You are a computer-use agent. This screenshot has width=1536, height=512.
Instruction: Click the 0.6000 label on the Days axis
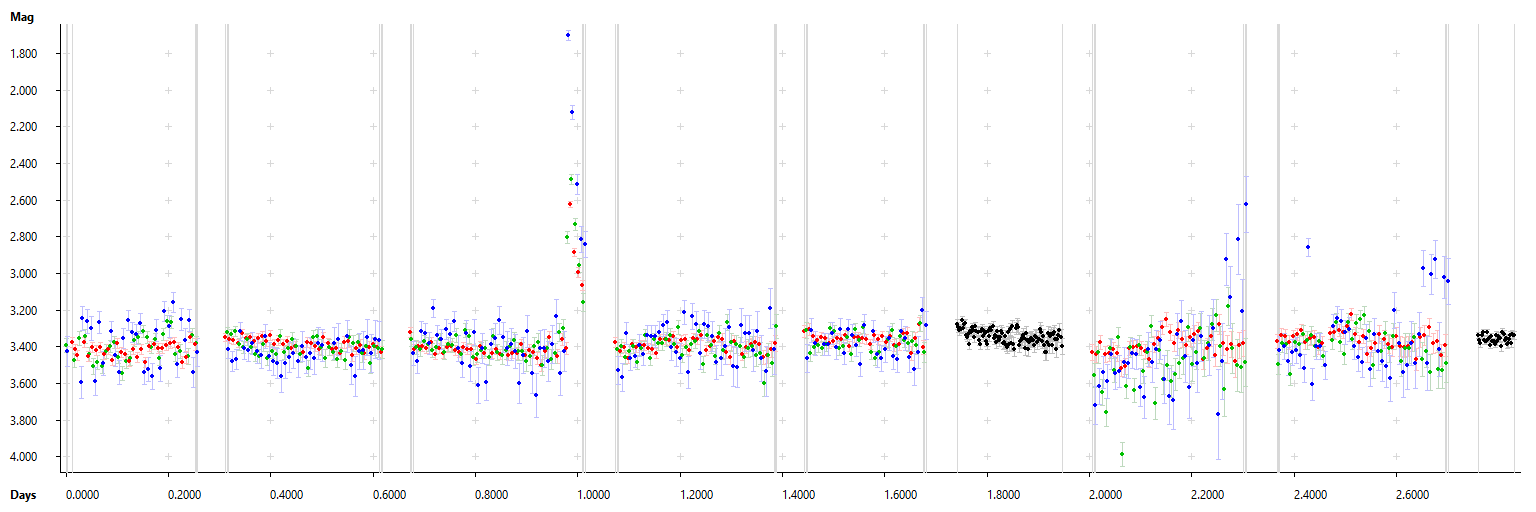point(389,495)
